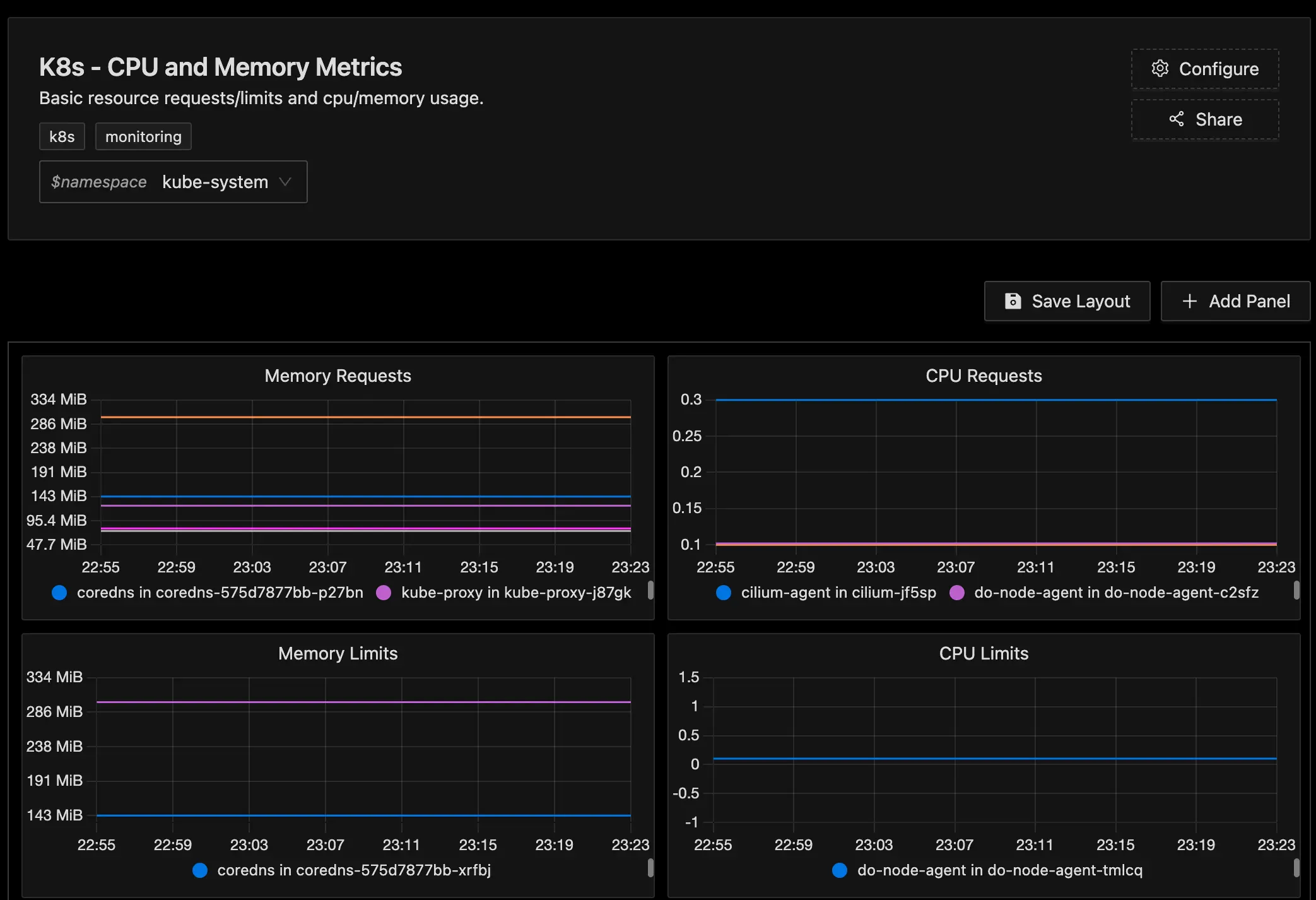This screenshot has width=1316, height=900.
Task: Click the CPU Requests panel title
Action: pyautogui.click(x=984, y=376)
